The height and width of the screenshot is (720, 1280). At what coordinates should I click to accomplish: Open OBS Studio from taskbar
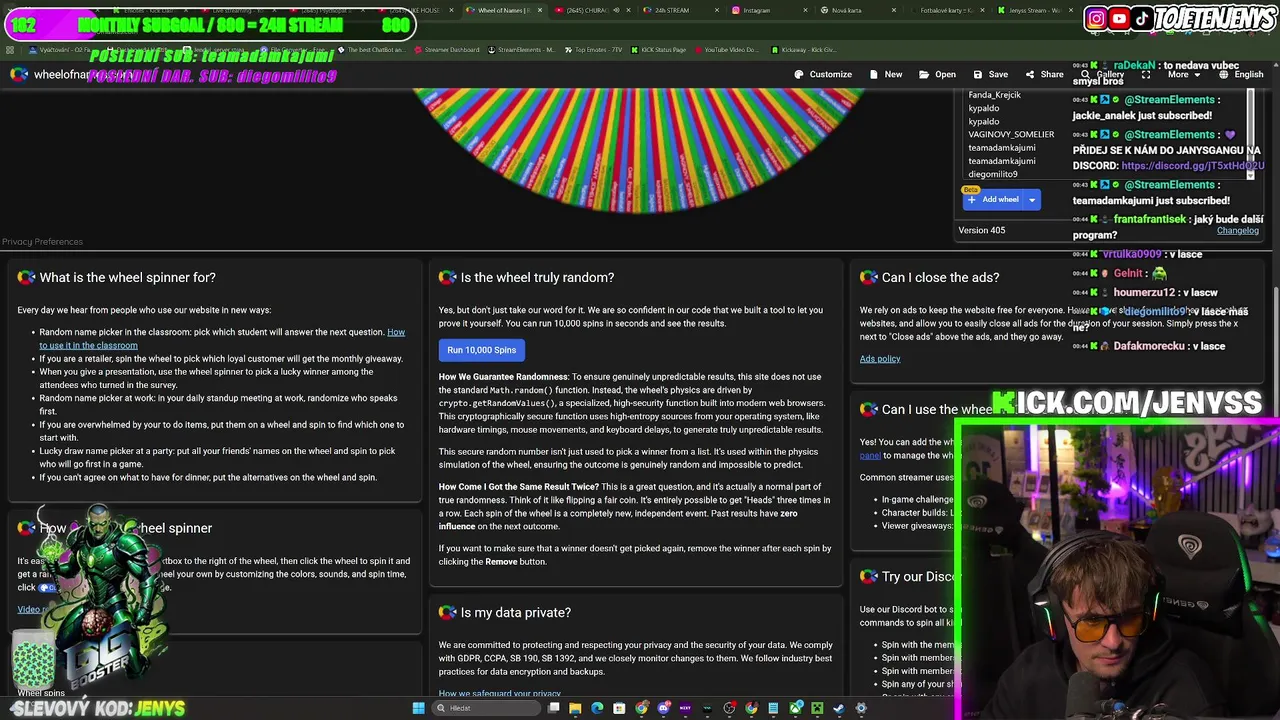click(x=729, y=708)
